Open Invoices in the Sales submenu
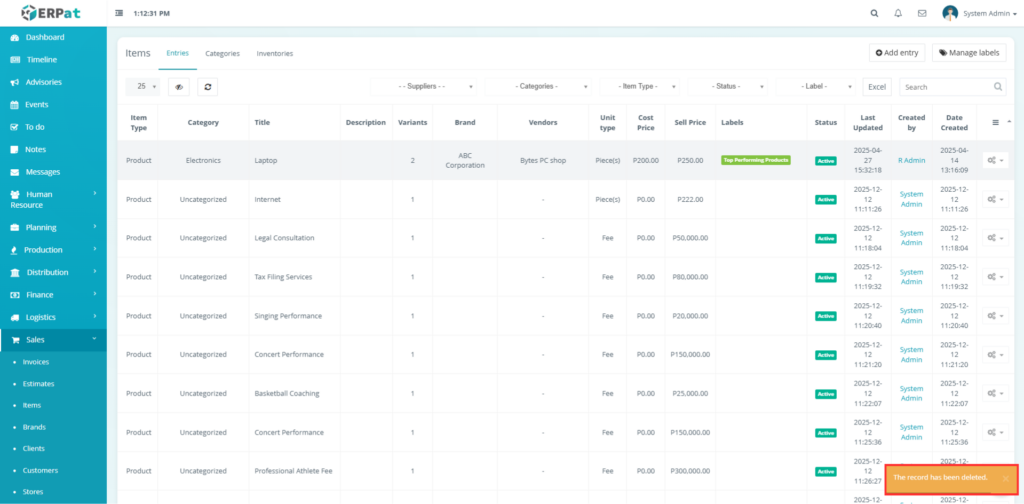This screenshot has width=1024, height=504. 36,362
